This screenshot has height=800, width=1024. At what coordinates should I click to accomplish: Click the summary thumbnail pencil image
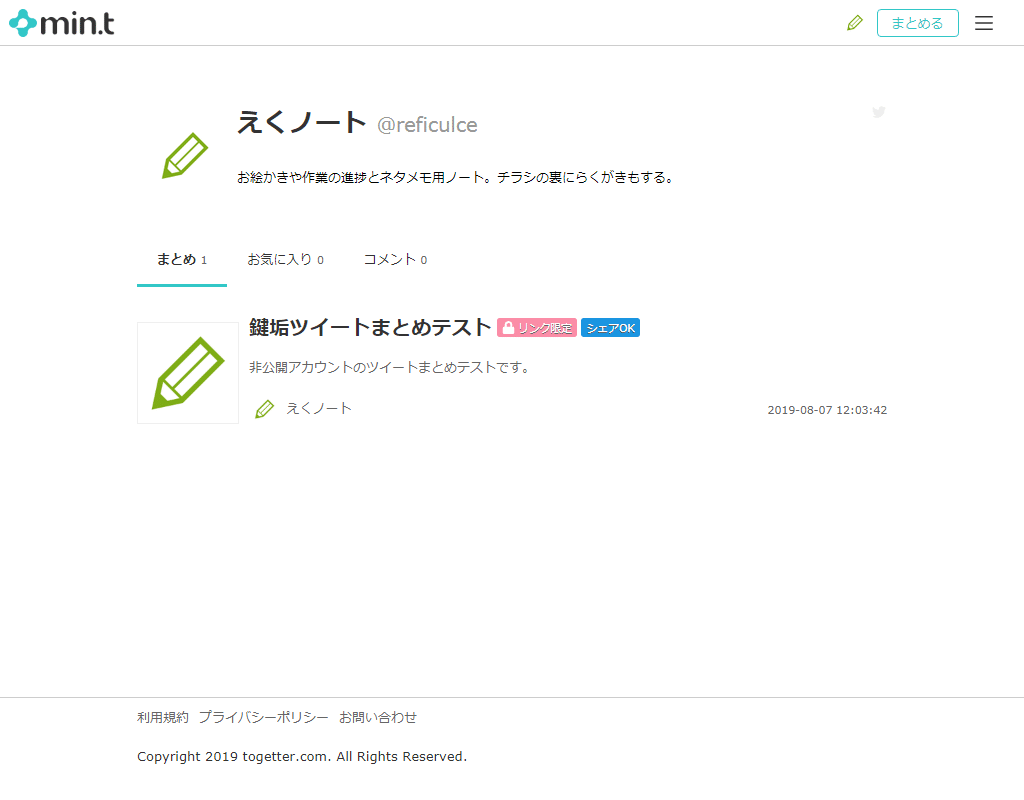[x=187, y=372]
